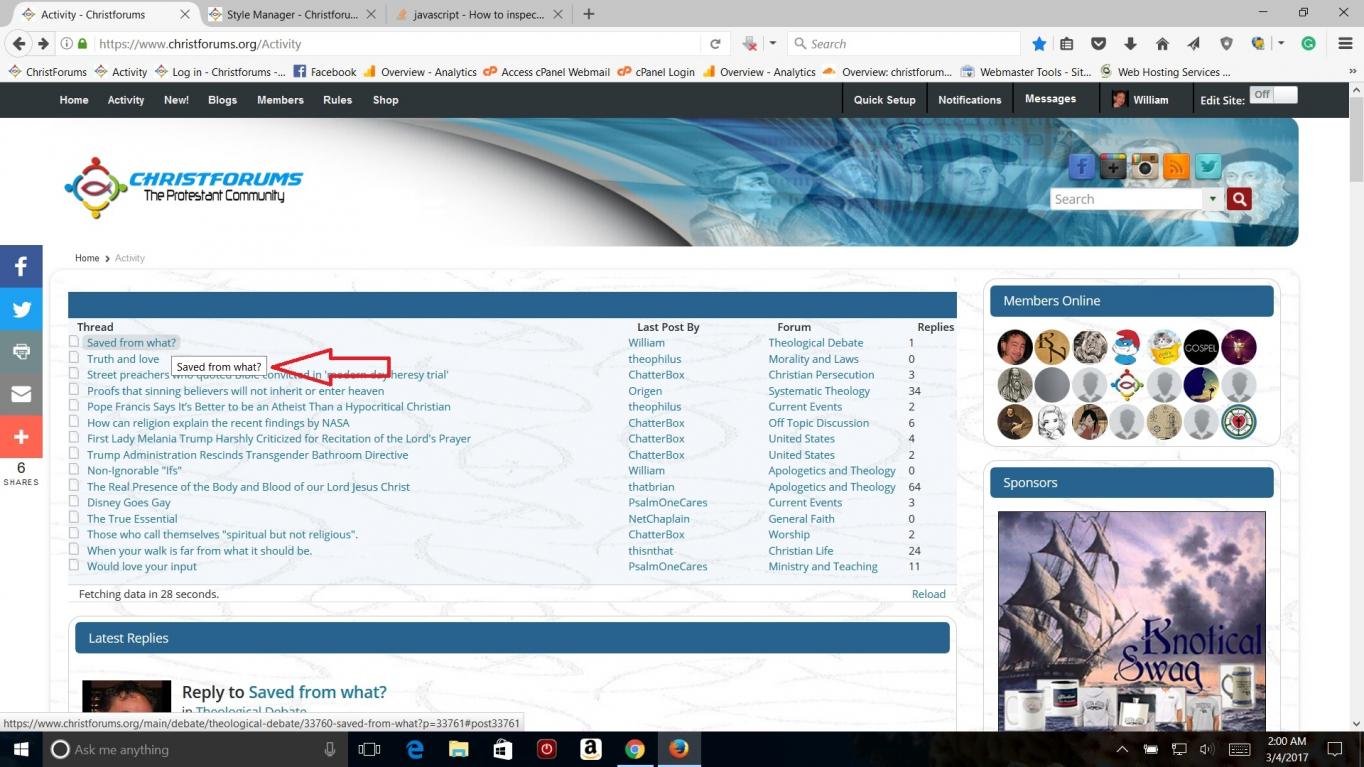Open the Shop item in site navigation
Viewport: 1364px width, 767px height.
click(x=385, y=100)
